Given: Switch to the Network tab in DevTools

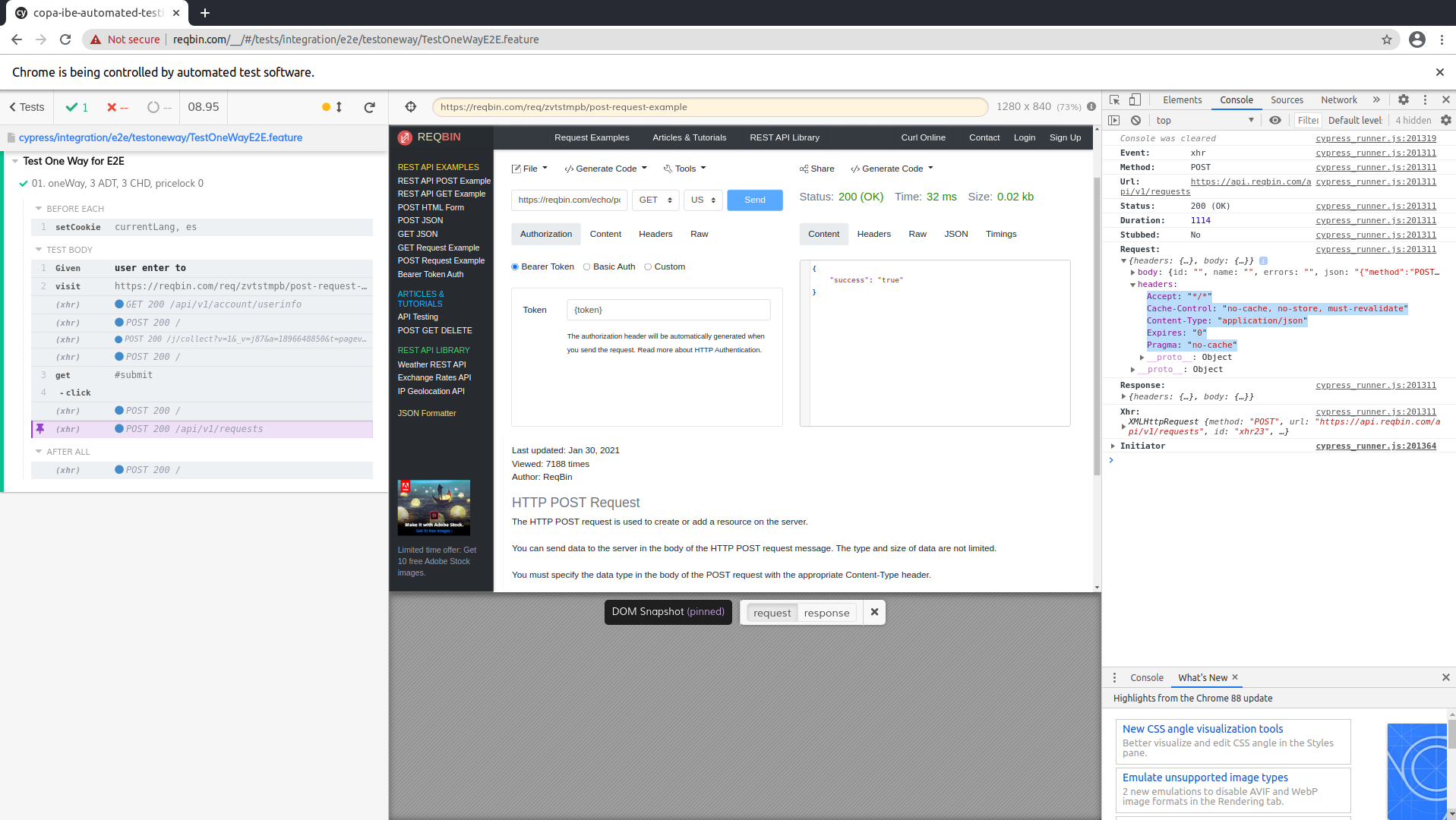Looking at the screenshot, I should [x=1338, y=99].
